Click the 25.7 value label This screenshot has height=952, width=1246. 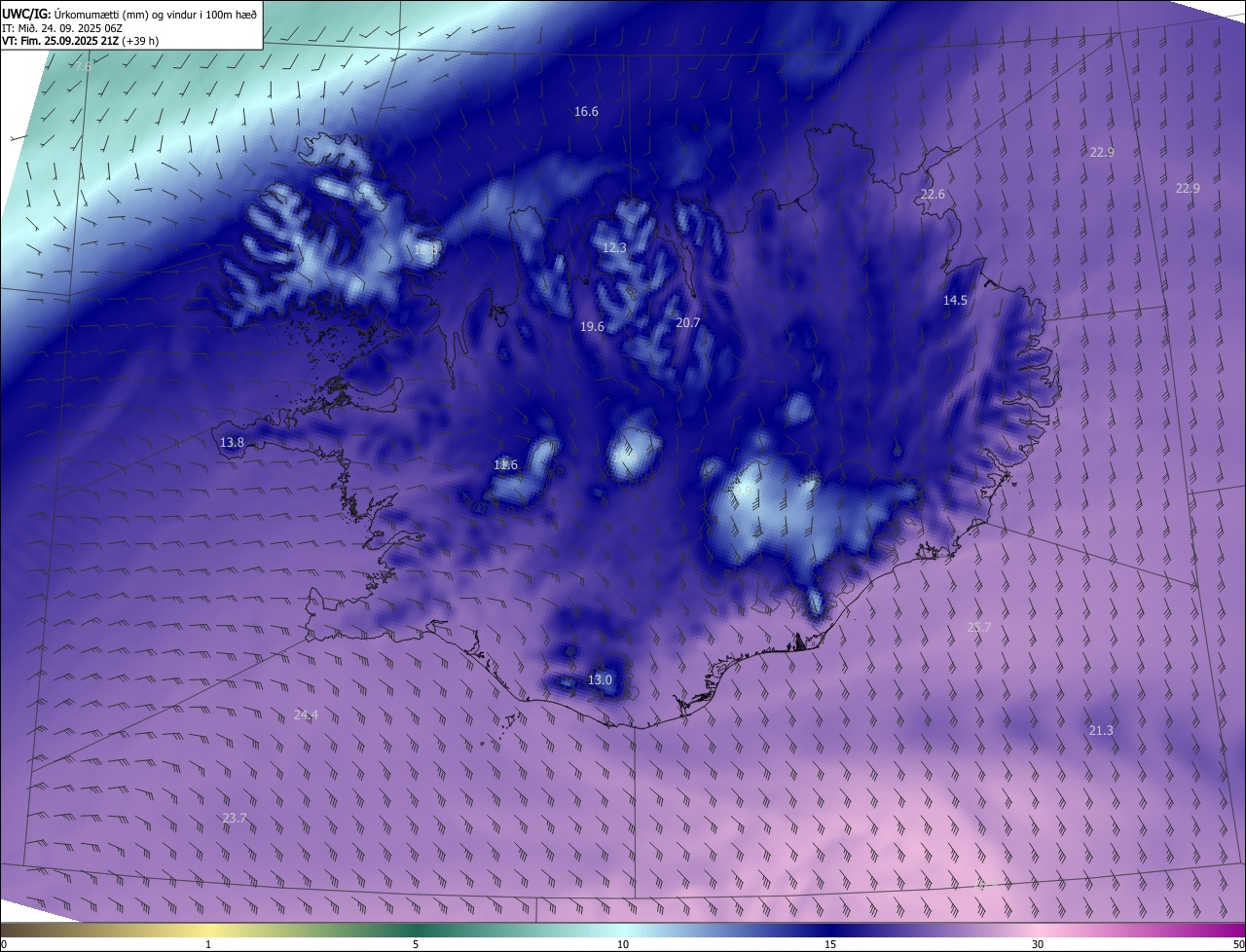[978, 628]
